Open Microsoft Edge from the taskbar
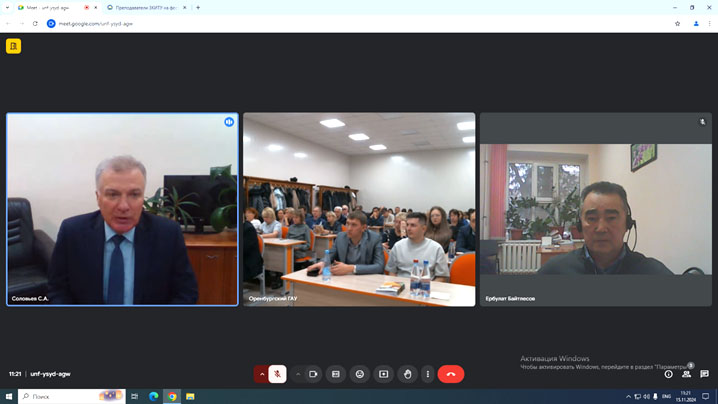Image resolution: width=718 pixels, height=404 pixels. pos(154,396)
